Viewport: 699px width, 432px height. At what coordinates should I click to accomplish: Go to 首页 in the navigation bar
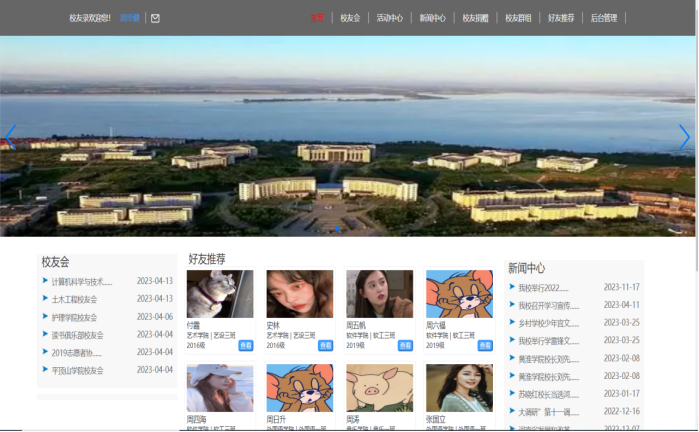317,18
